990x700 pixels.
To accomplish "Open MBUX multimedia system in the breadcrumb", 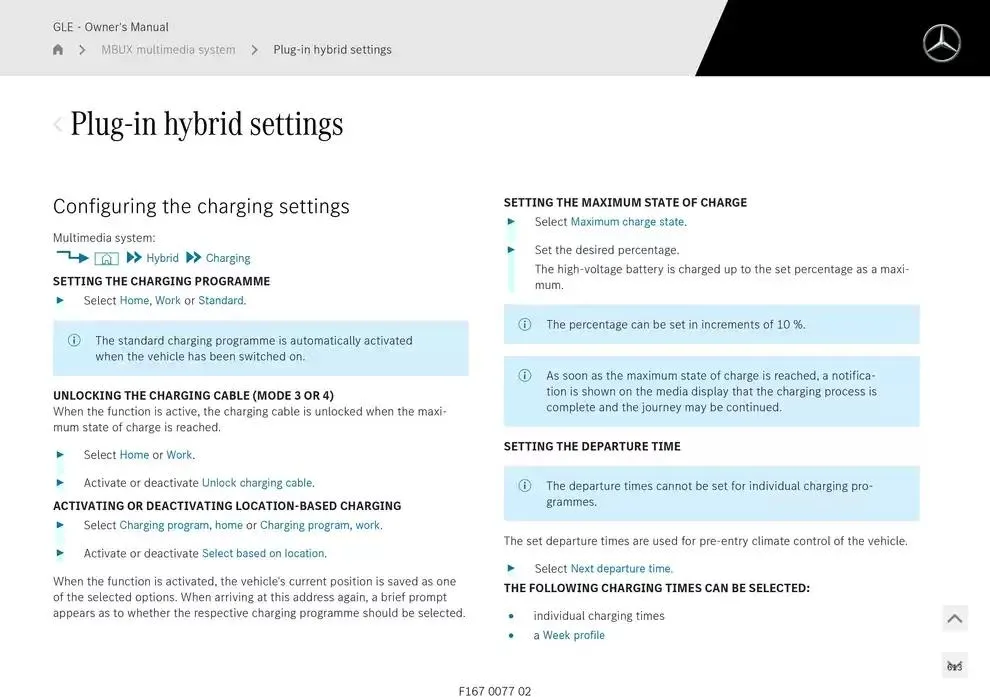I will (168, 50).
